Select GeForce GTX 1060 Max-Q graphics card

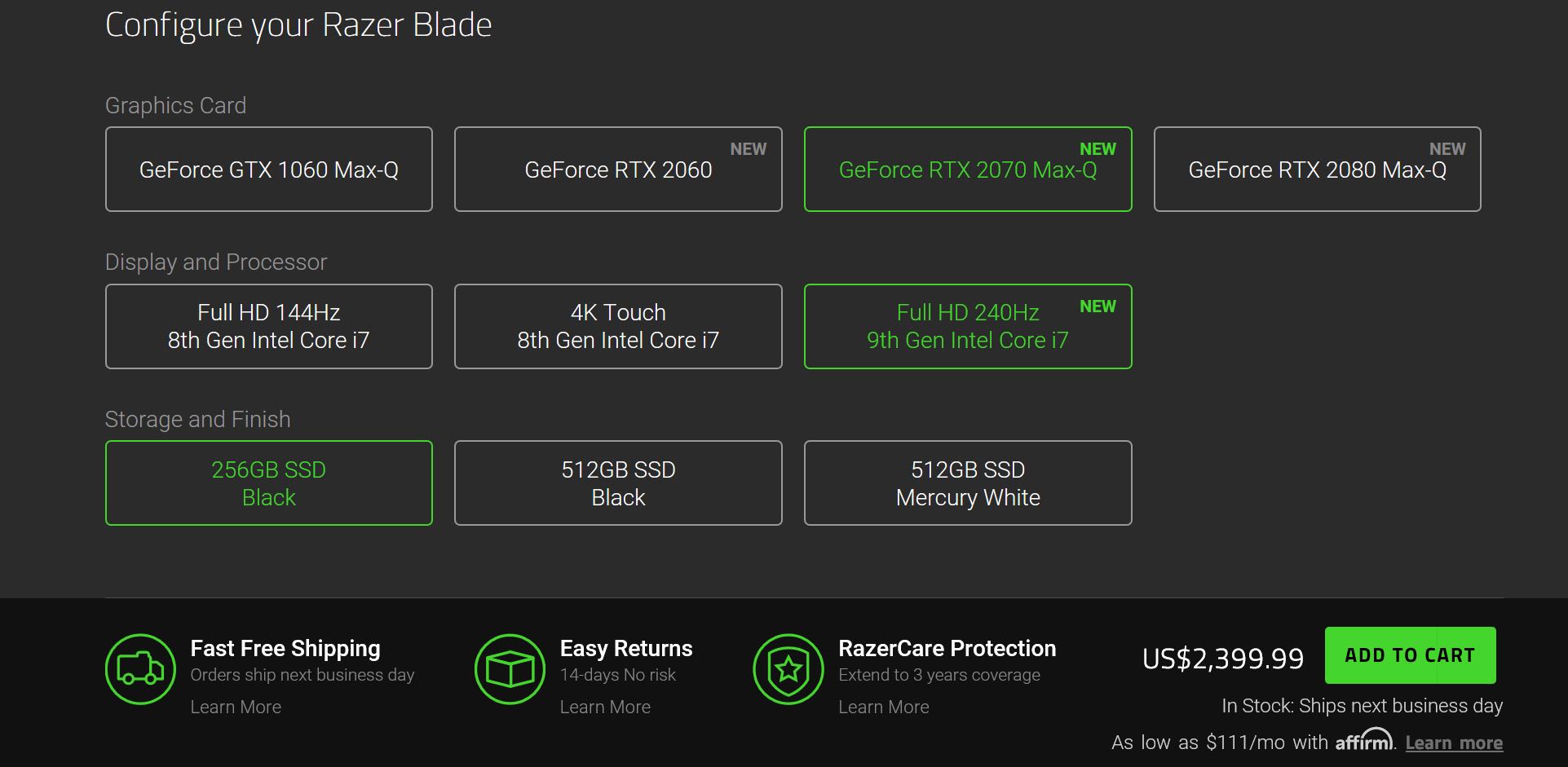tap(269, 170)
